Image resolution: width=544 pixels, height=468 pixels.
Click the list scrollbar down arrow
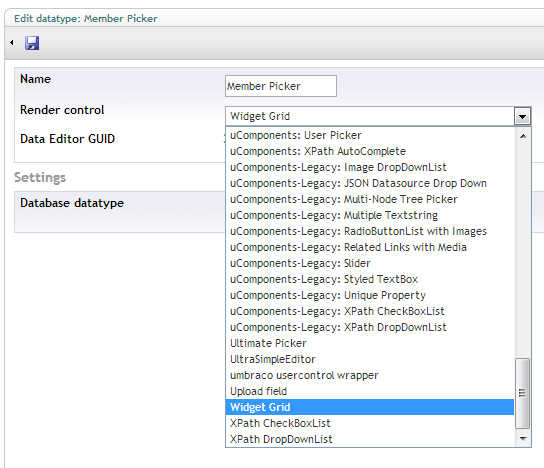[523, 439]
